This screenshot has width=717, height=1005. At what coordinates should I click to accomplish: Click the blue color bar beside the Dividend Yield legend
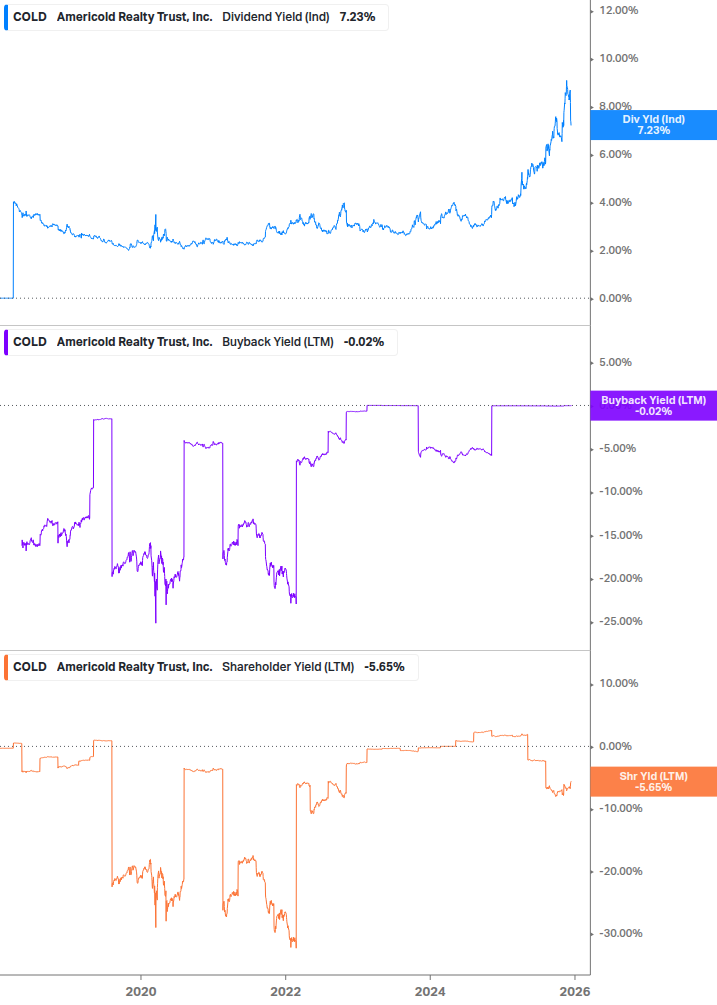click(6, 17)
